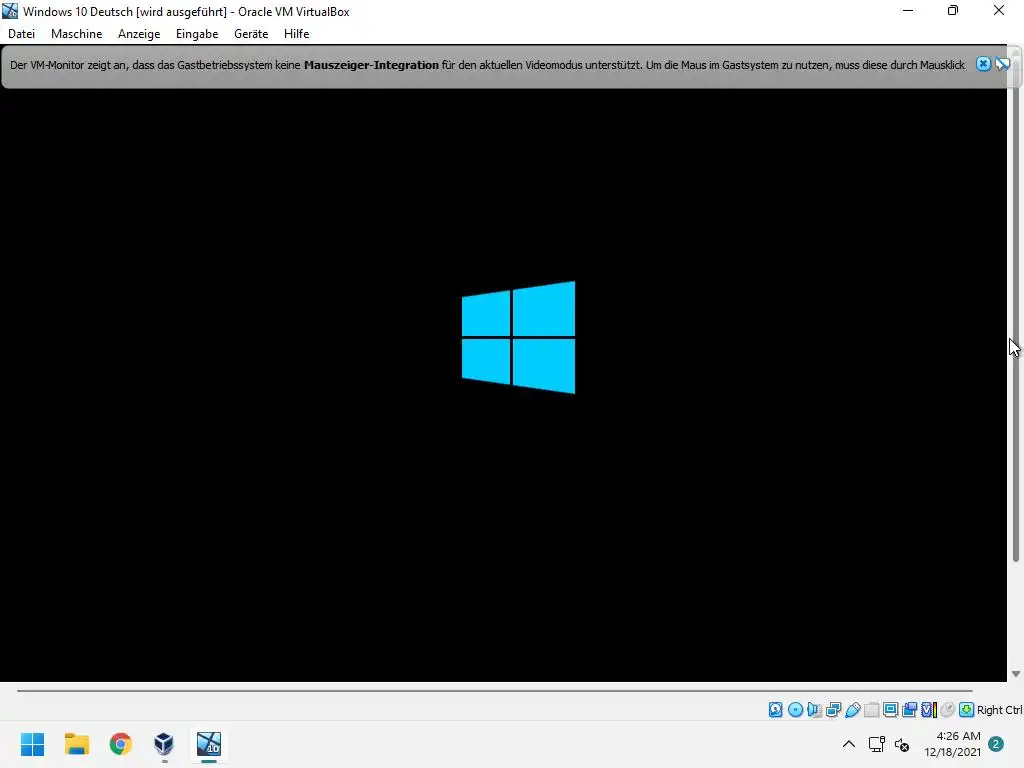Click the network icon in the system tray
Viewport: 1024px width, 768px height.
[876, 744]
